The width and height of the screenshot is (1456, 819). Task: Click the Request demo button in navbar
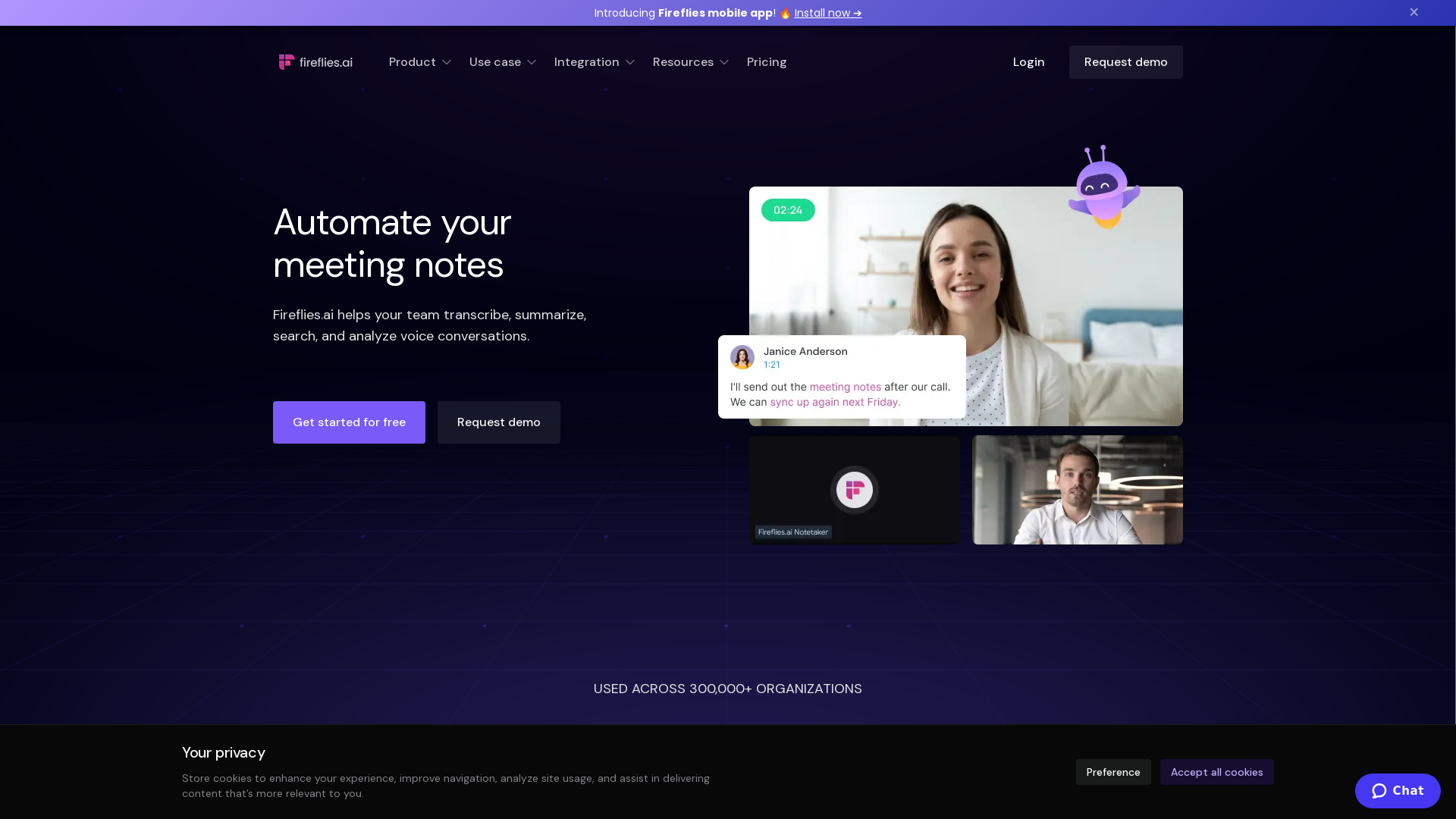point(1126,62)
